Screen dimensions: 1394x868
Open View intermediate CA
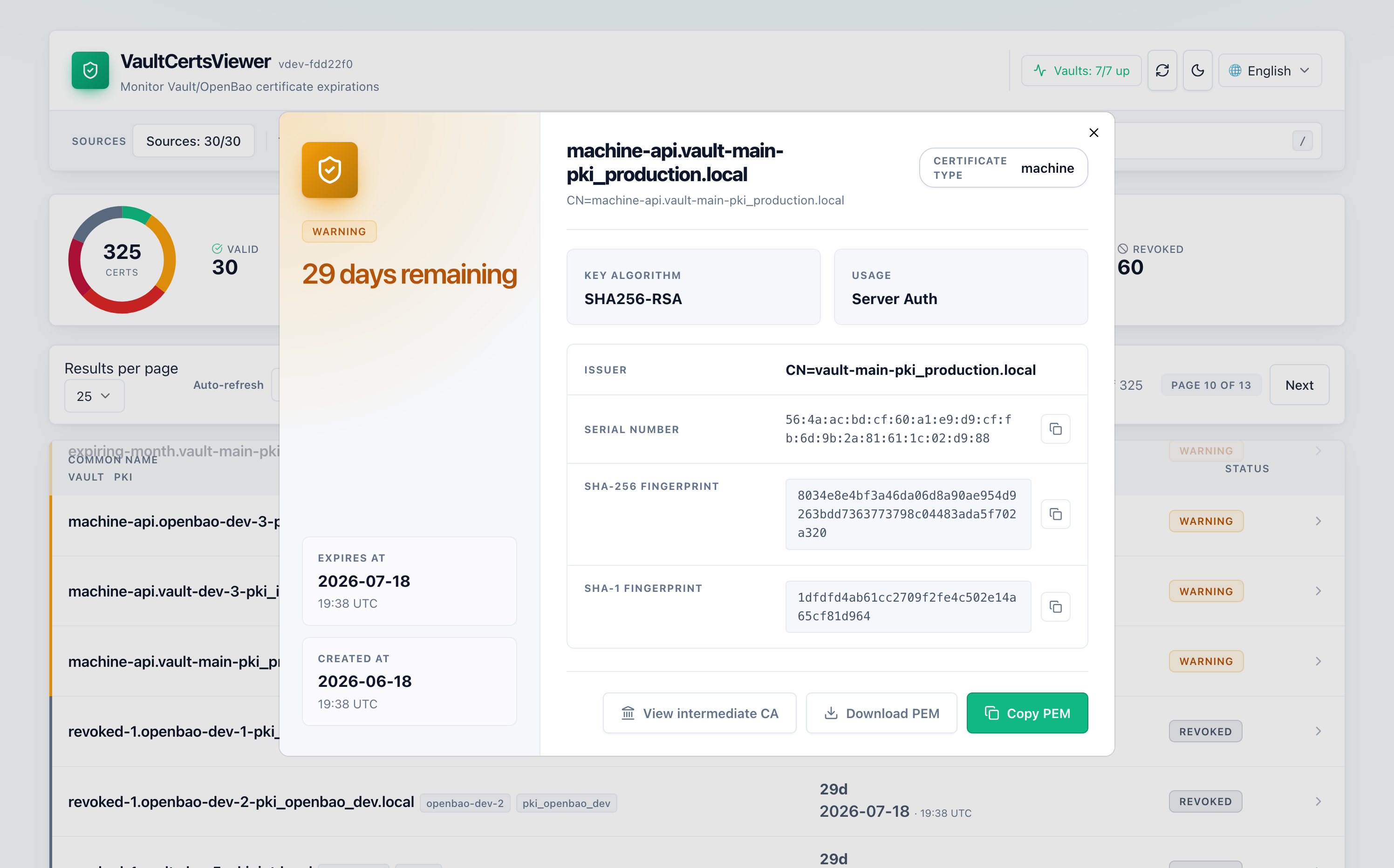[699, 713]
